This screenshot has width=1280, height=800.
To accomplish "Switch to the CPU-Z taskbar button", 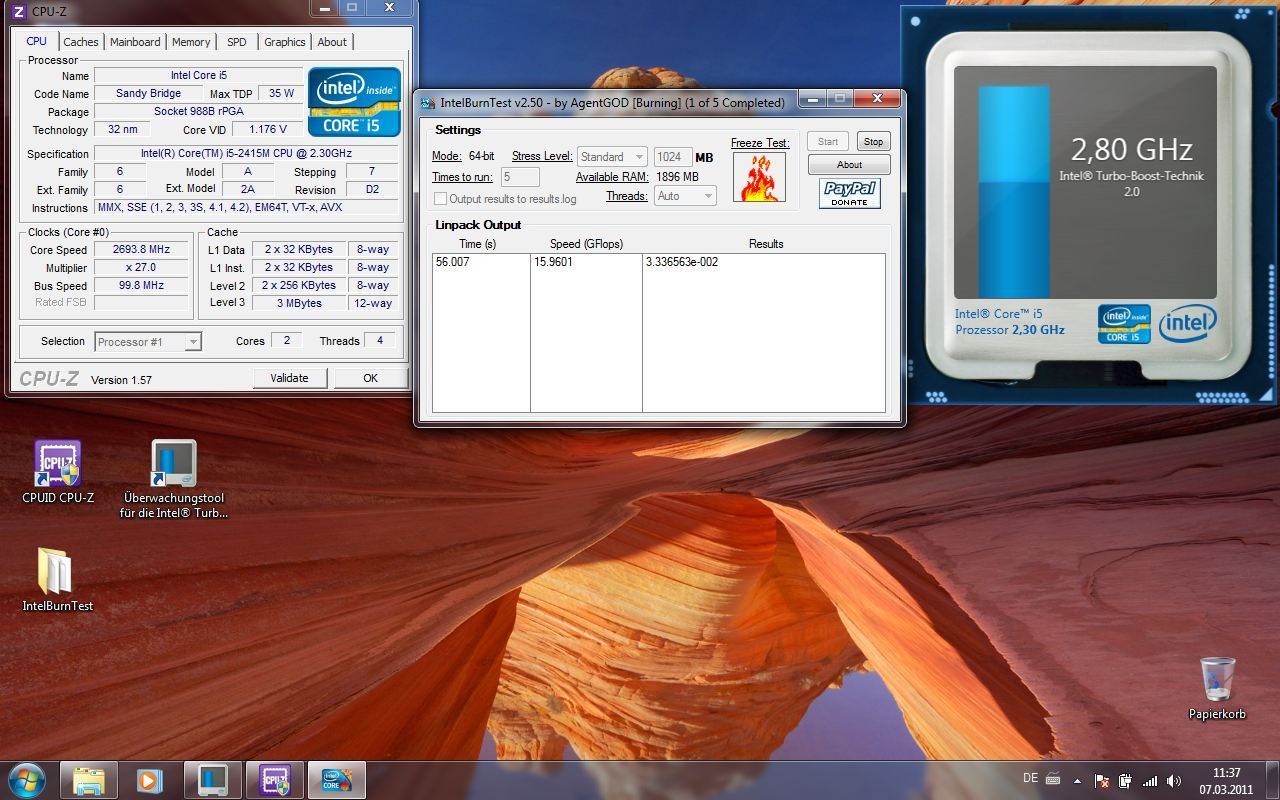I will [x=274, y=780].
